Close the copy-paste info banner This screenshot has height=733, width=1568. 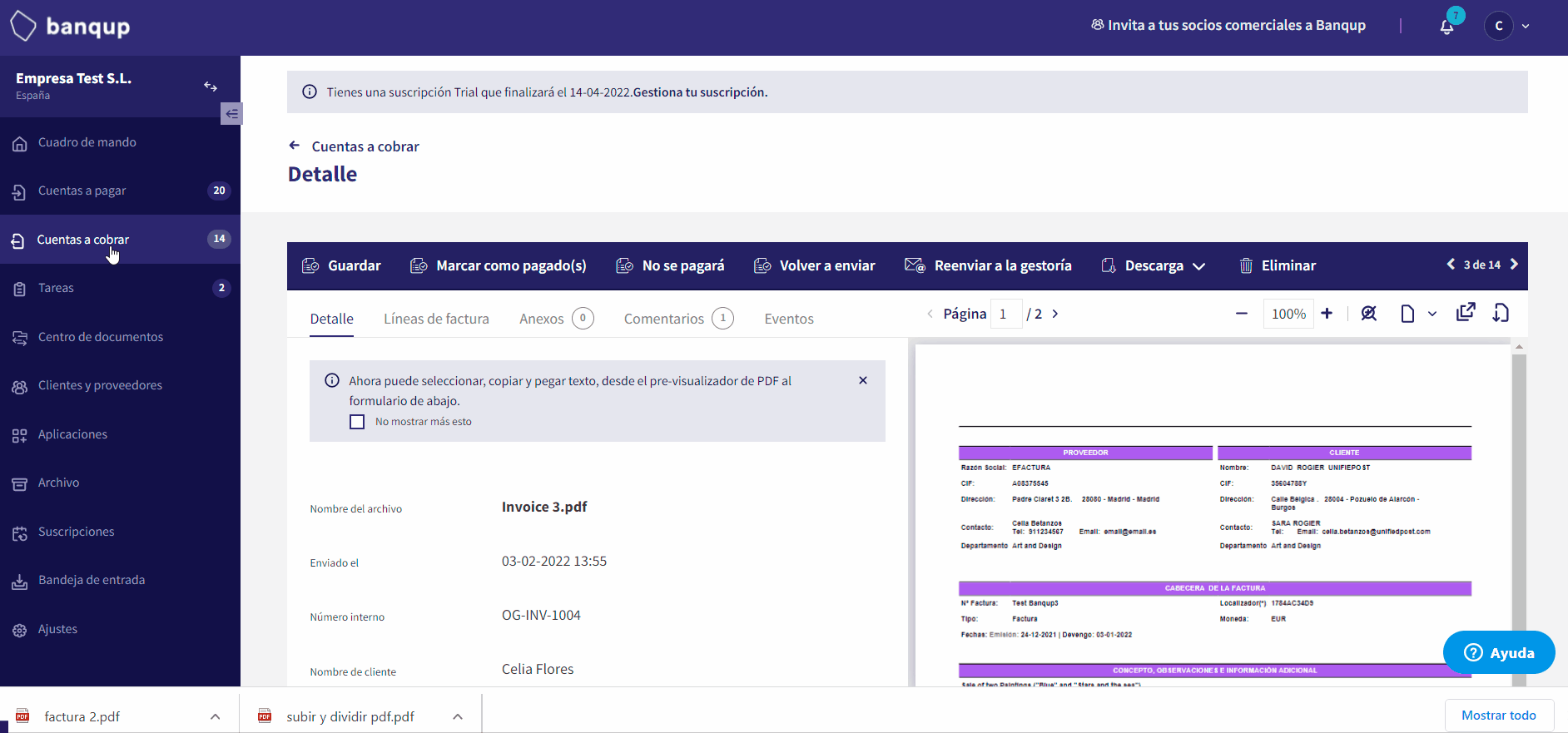[863, 380]
